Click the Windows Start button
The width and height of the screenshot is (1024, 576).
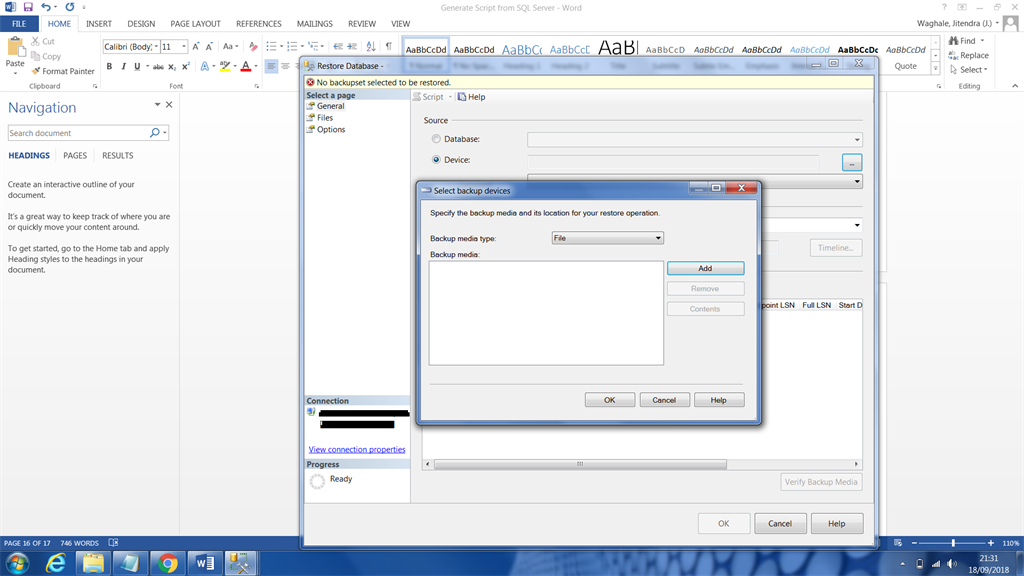point(18,563)
